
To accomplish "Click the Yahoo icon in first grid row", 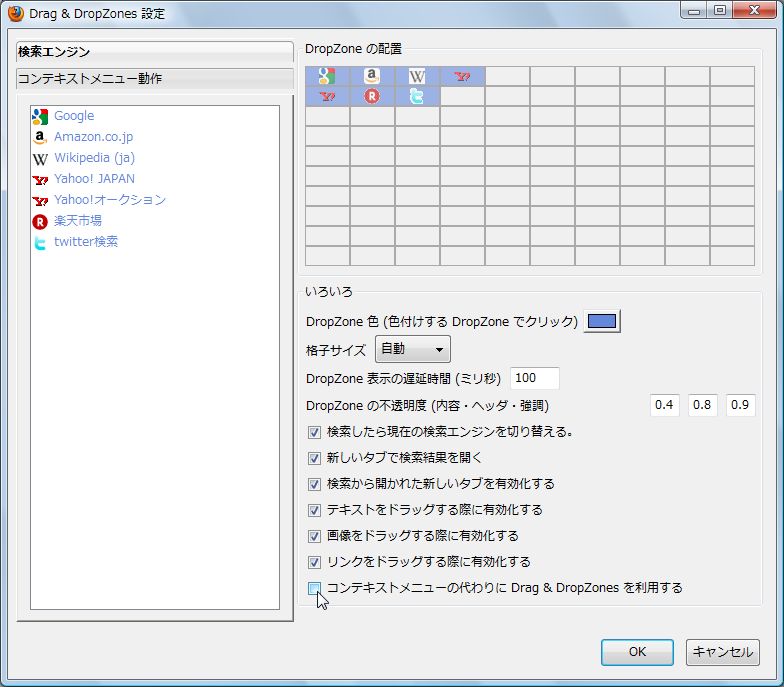I will tap(462, 76).
